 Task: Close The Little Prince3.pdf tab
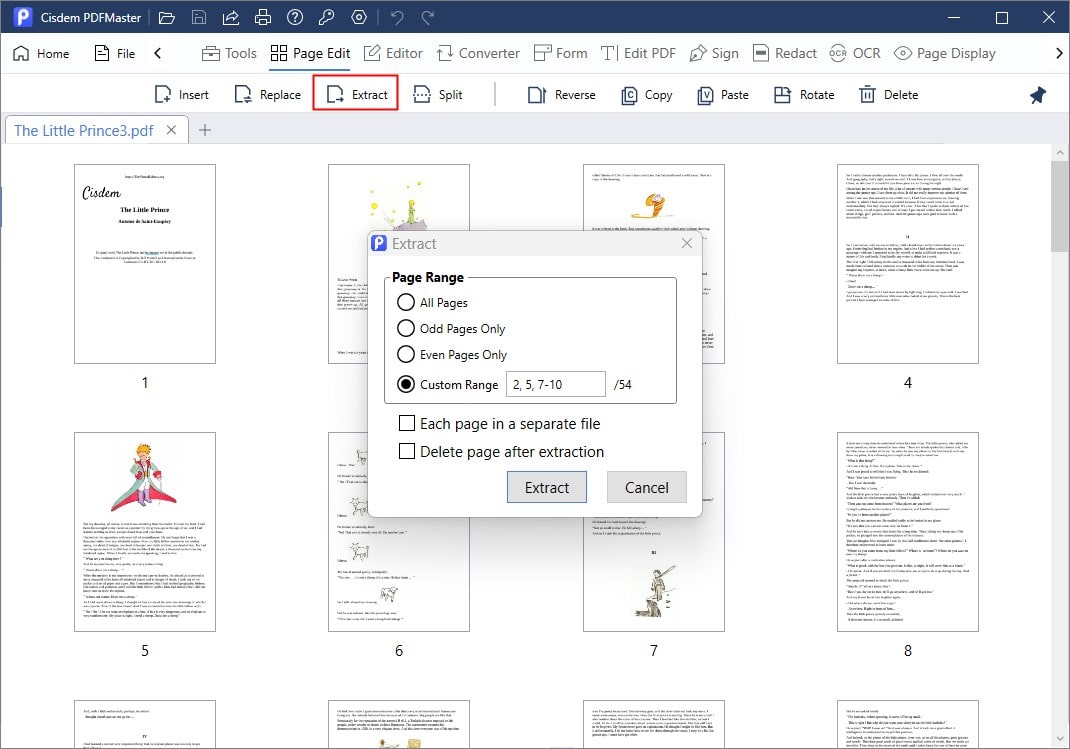171,130
